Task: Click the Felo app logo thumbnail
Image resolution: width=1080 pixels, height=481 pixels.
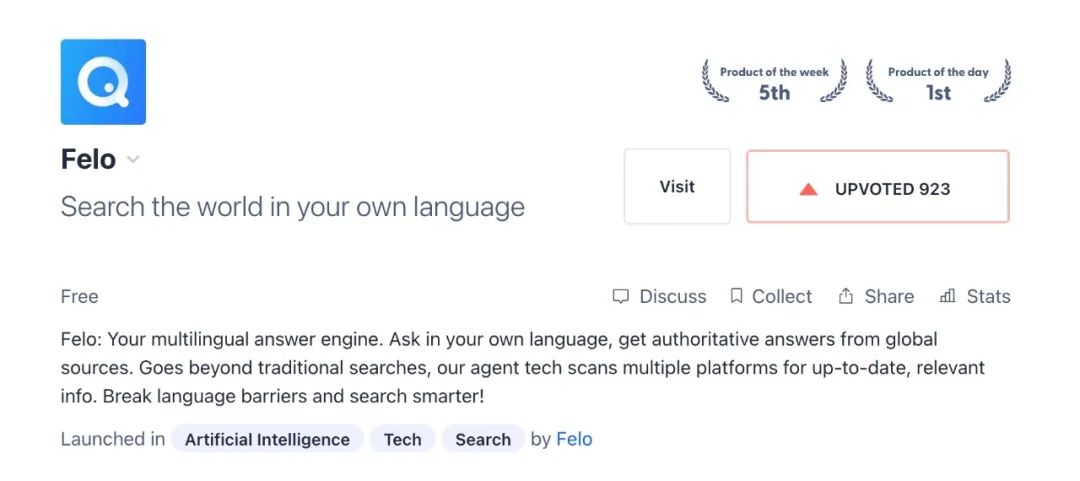Action: (103, 82)
